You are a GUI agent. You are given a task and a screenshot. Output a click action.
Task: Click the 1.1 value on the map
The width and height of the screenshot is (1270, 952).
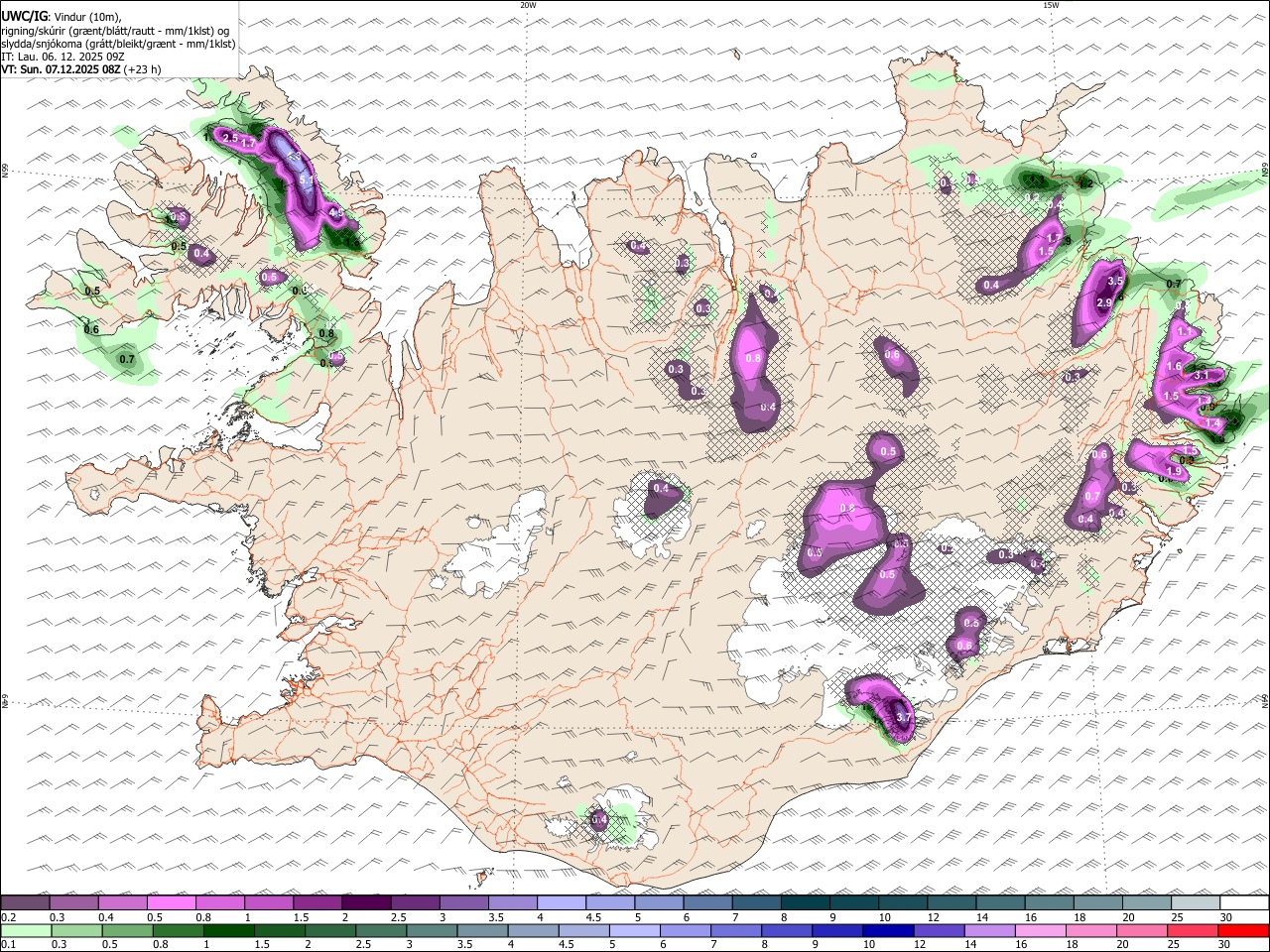tap(1183, 331)
